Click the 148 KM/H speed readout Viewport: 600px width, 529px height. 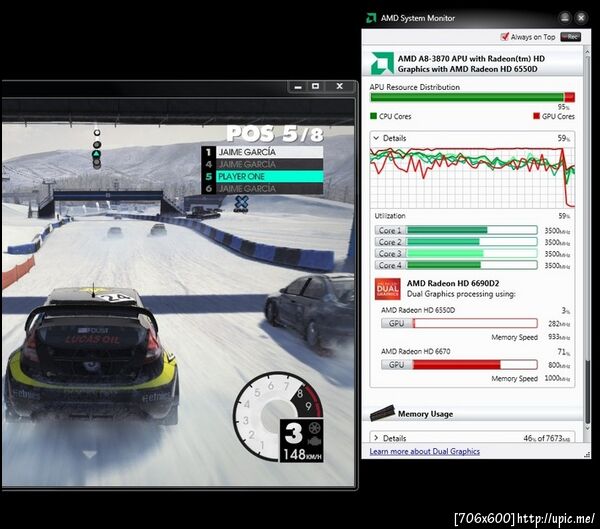click(x=302, y=454)
